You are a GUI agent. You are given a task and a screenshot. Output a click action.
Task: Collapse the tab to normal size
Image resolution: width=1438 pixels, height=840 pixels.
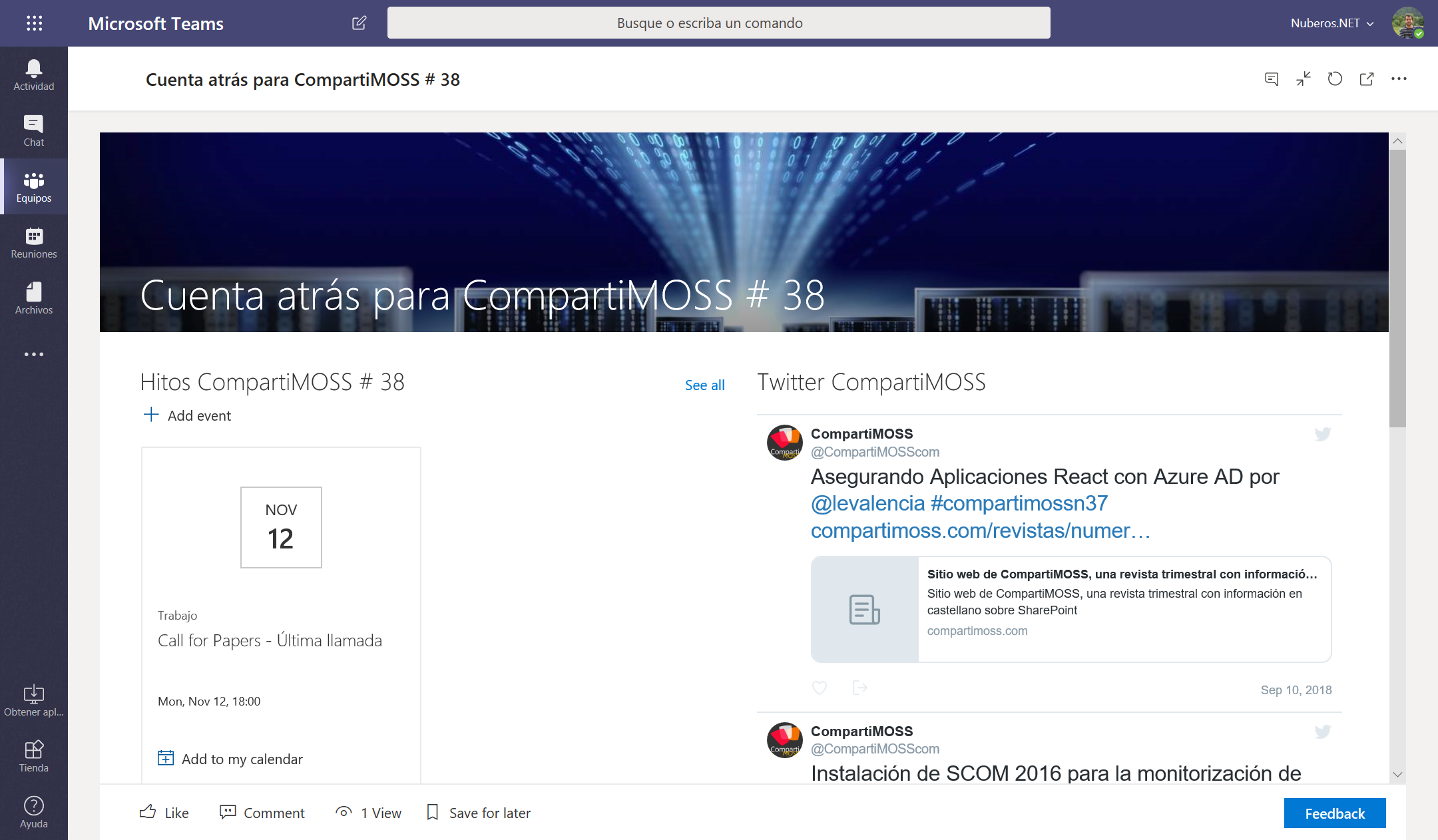(x=1303, y=79)
